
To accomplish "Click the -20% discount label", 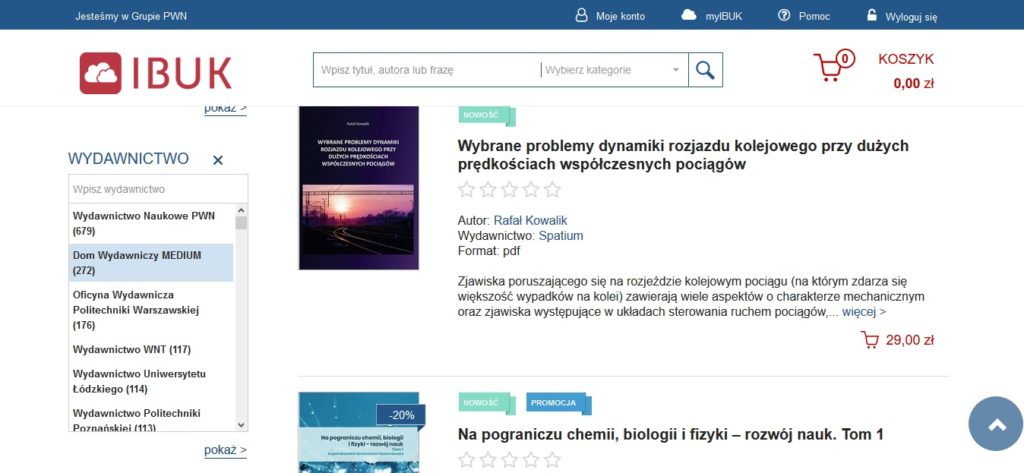I will [x=401, y=416].
